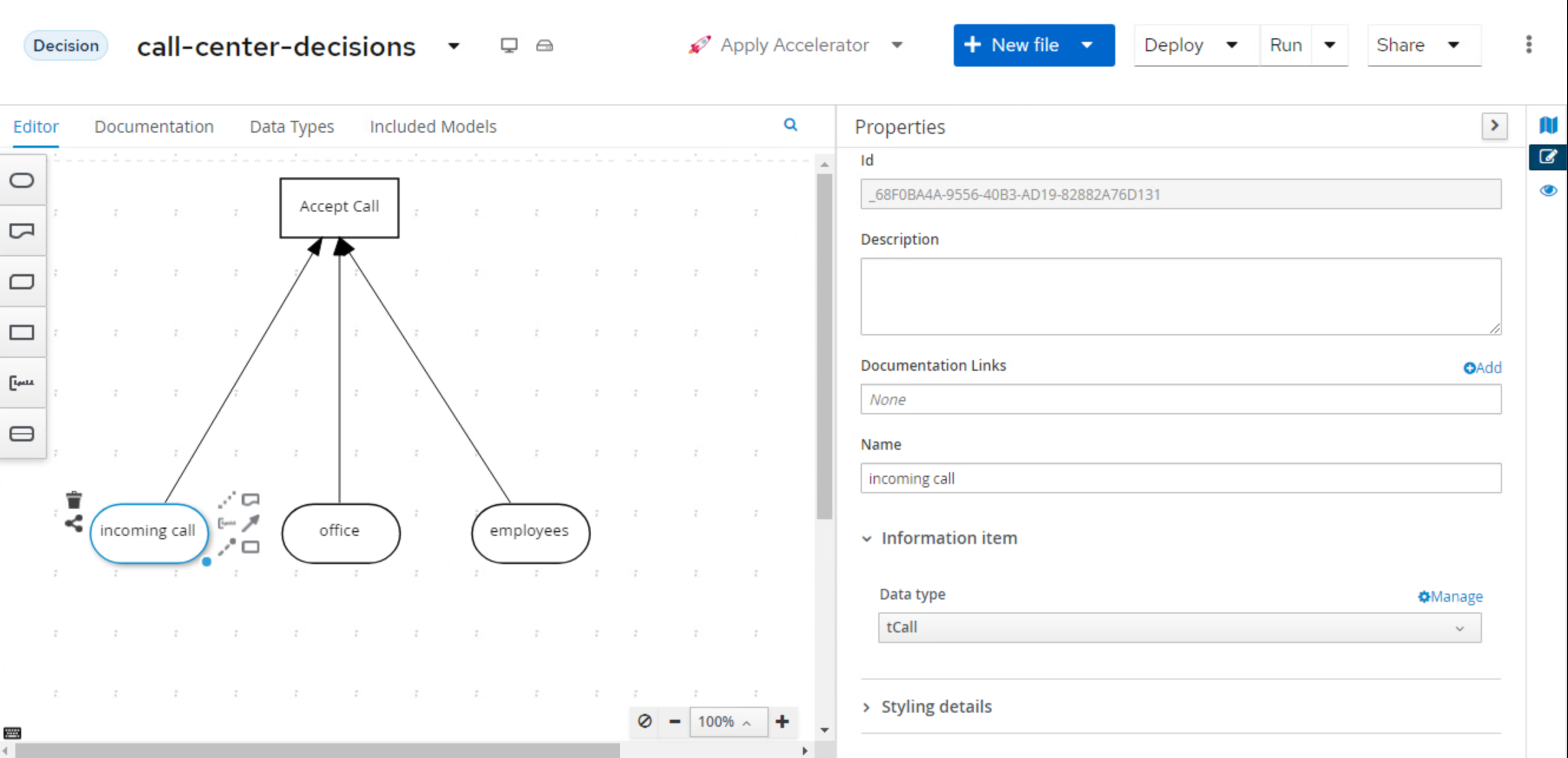Screen dimensions: 1568x758
Task: Click the Documentation Links None field
Action: click(1180, 400)
